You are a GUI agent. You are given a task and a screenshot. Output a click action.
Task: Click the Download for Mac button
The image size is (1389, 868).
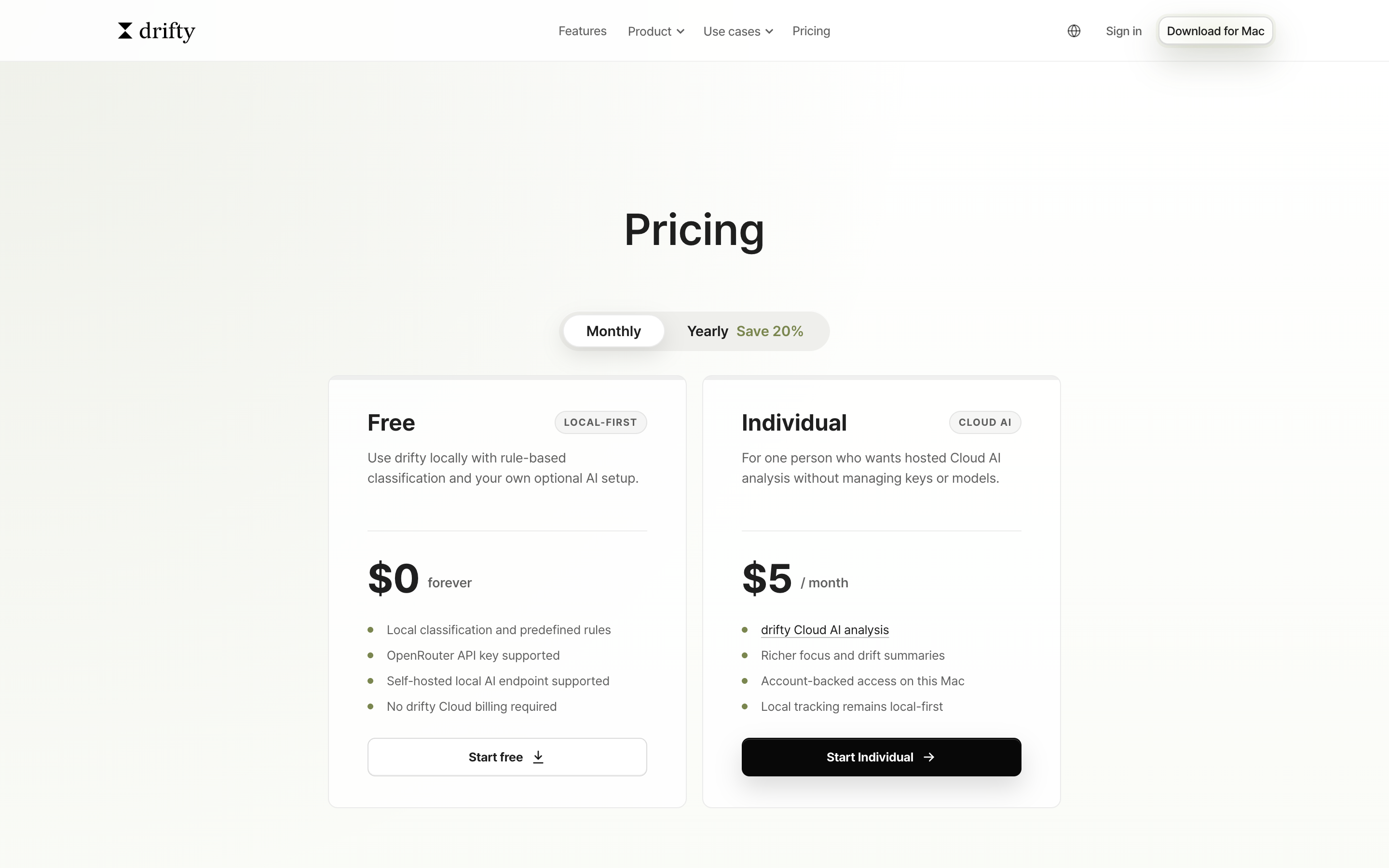click(x=1215, y=31)
